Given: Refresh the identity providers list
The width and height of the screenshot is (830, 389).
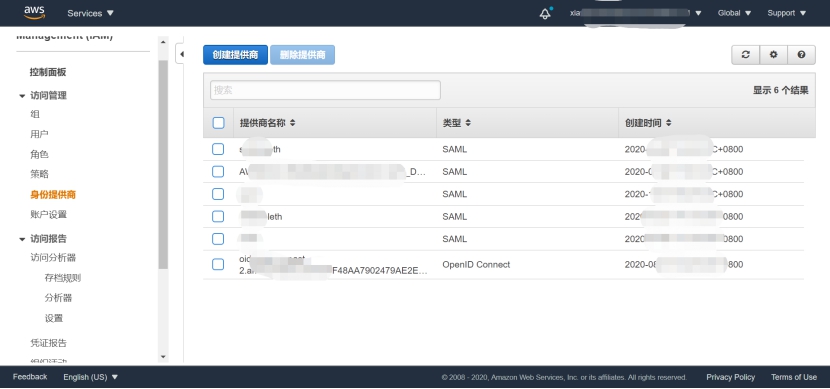Looking at the screenshot, I should pos(745,55).
